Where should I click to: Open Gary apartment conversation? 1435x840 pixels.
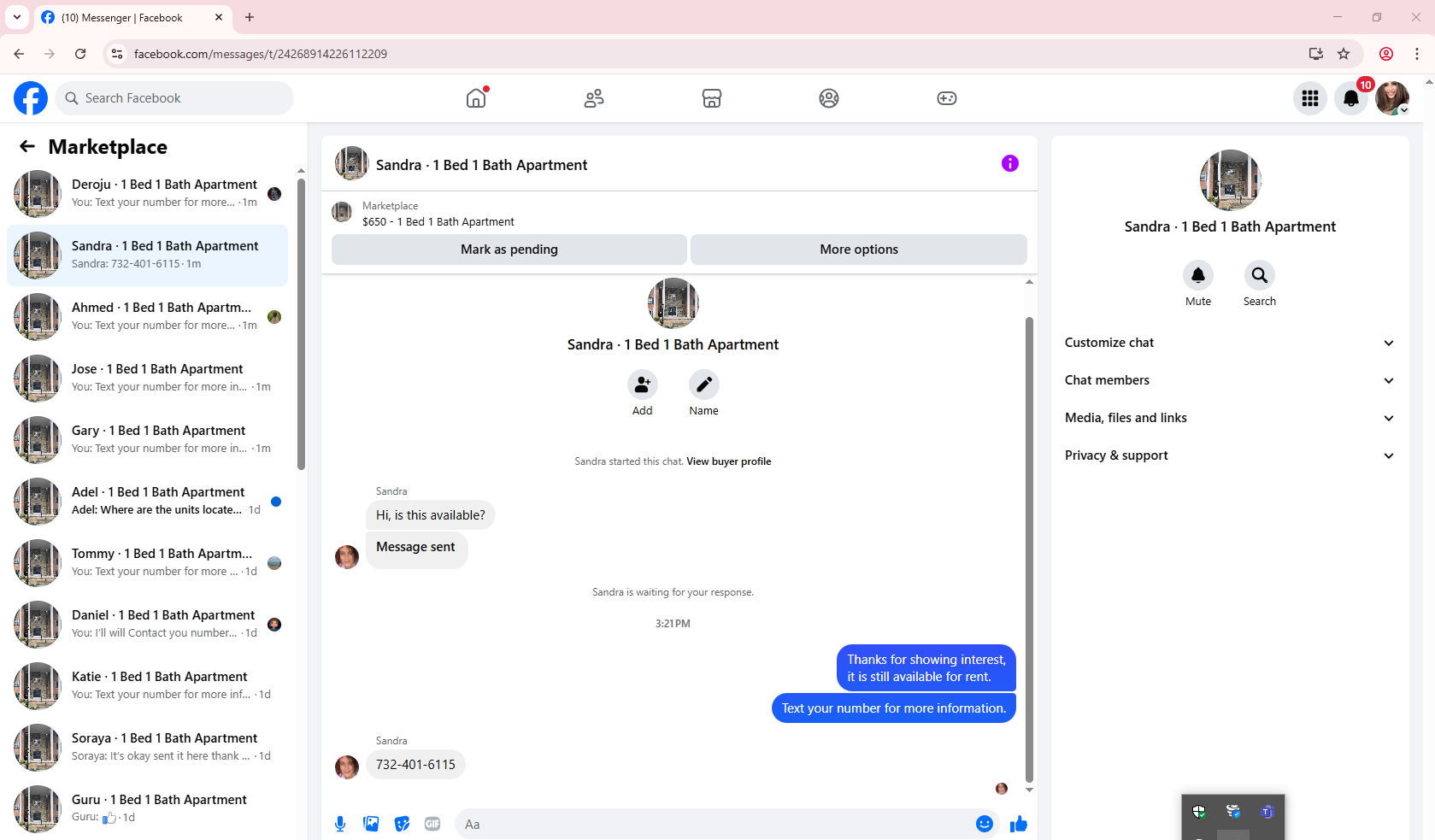pyautogui.click(x=147, y=440)
